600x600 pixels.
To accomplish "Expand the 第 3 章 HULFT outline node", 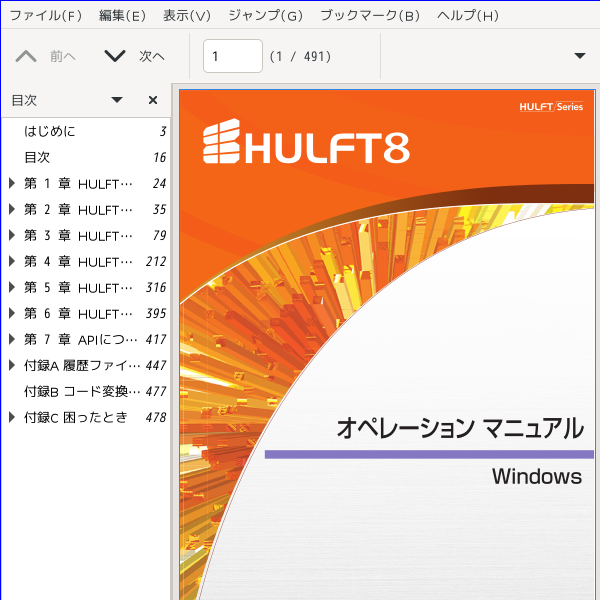I will pos(12,235).
